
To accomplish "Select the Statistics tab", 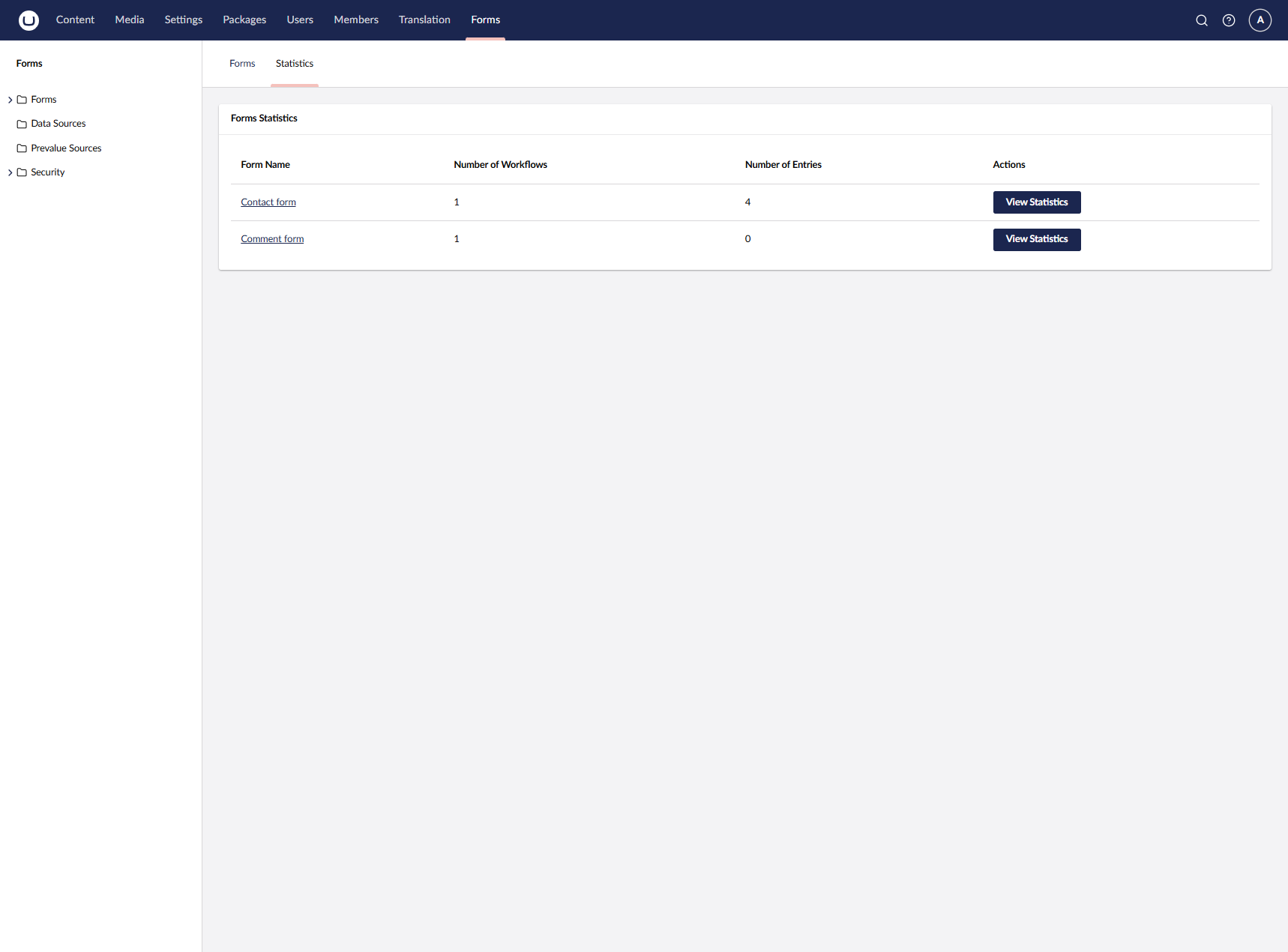I will pyautogui.click(x=294, y=64).
